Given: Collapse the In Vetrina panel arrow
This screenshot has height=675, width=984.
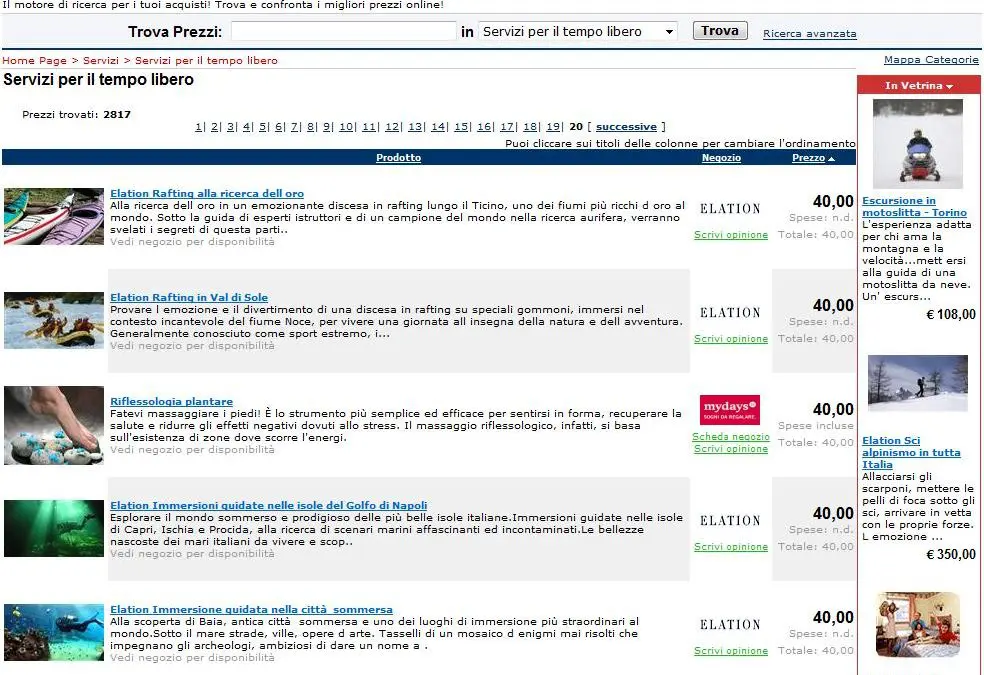Looking at the screenshot, I should click(x=949, y=87).
